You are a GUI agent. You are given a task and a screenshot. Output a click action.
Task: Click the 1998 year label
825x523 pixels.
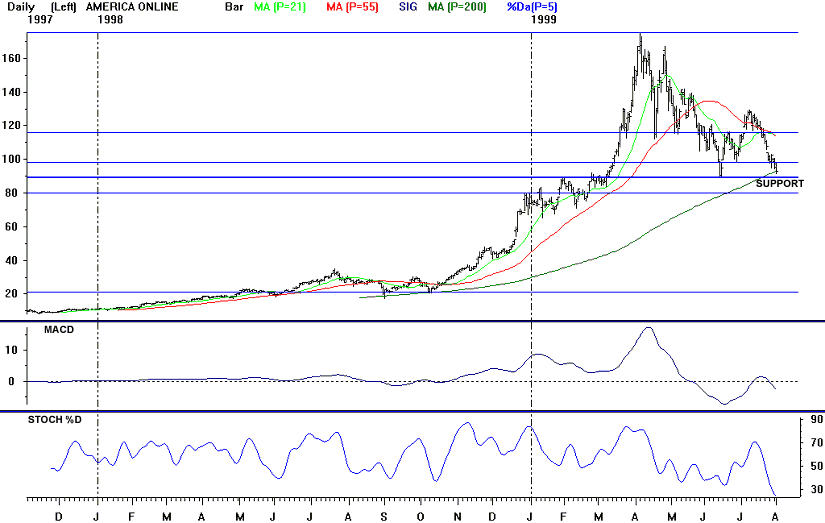[110, 19]
